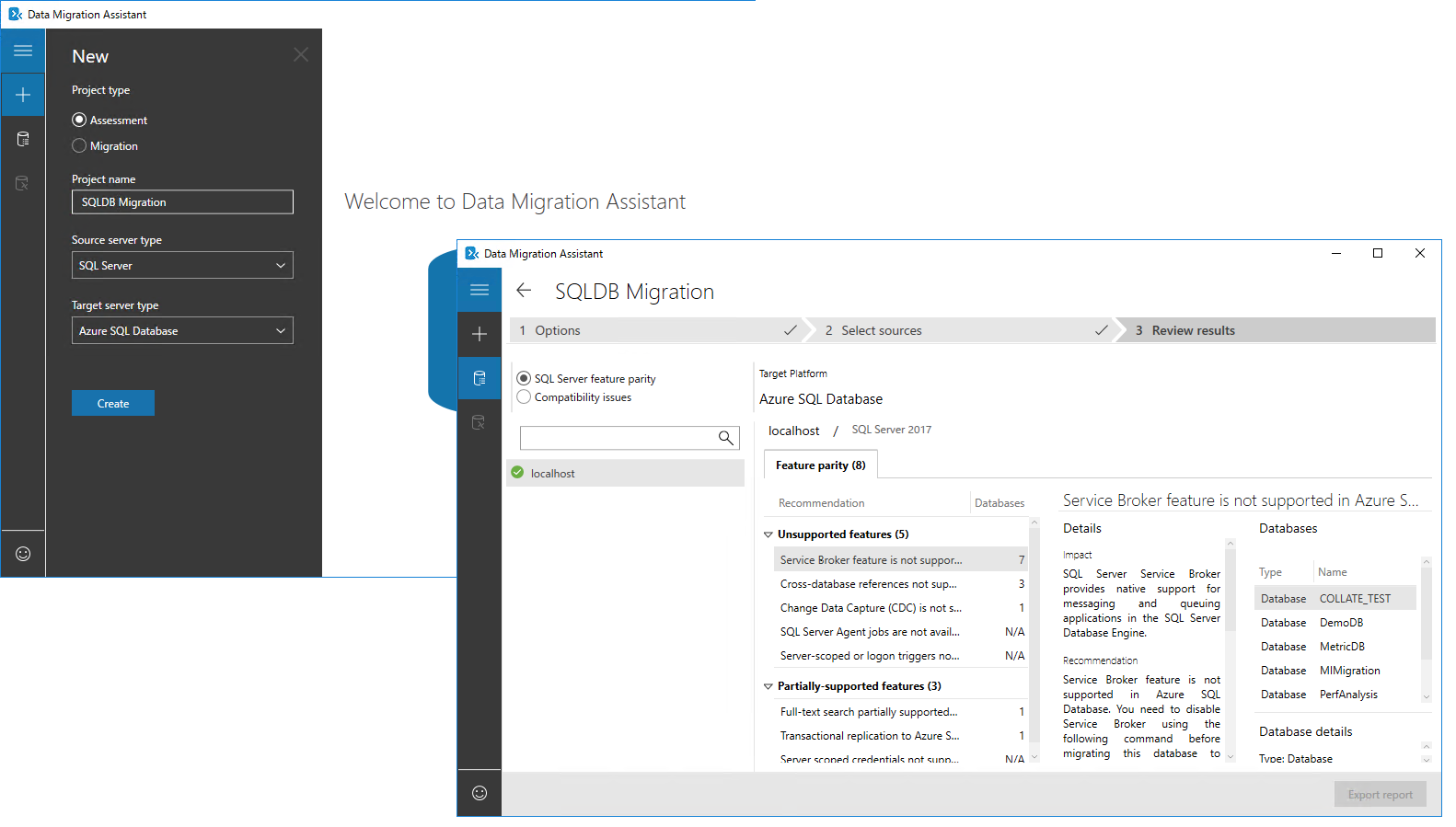Click the Project name text field
This screenshot has width=1456, height=827.
pos(182,202)
